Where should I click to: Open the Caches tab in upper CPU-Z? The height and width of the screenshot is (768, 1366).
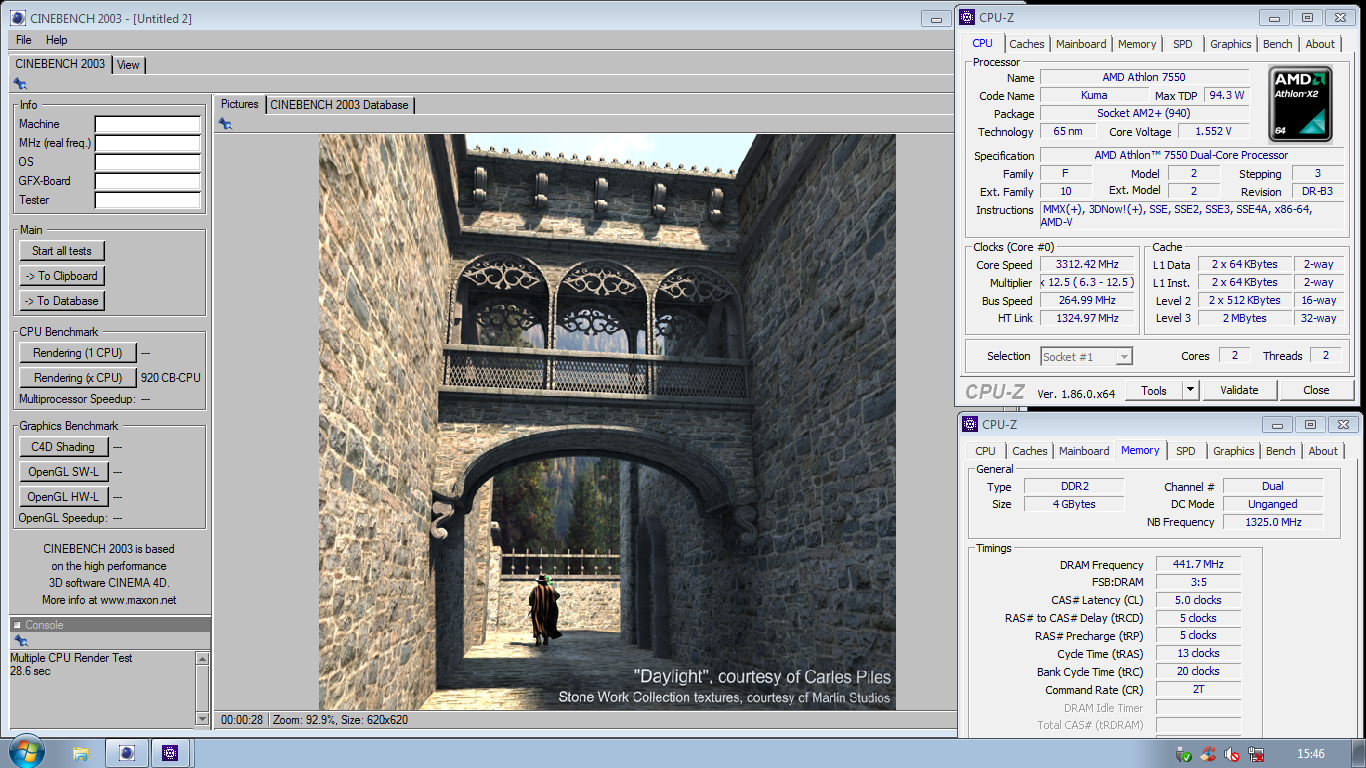(x=1027, y=44)
